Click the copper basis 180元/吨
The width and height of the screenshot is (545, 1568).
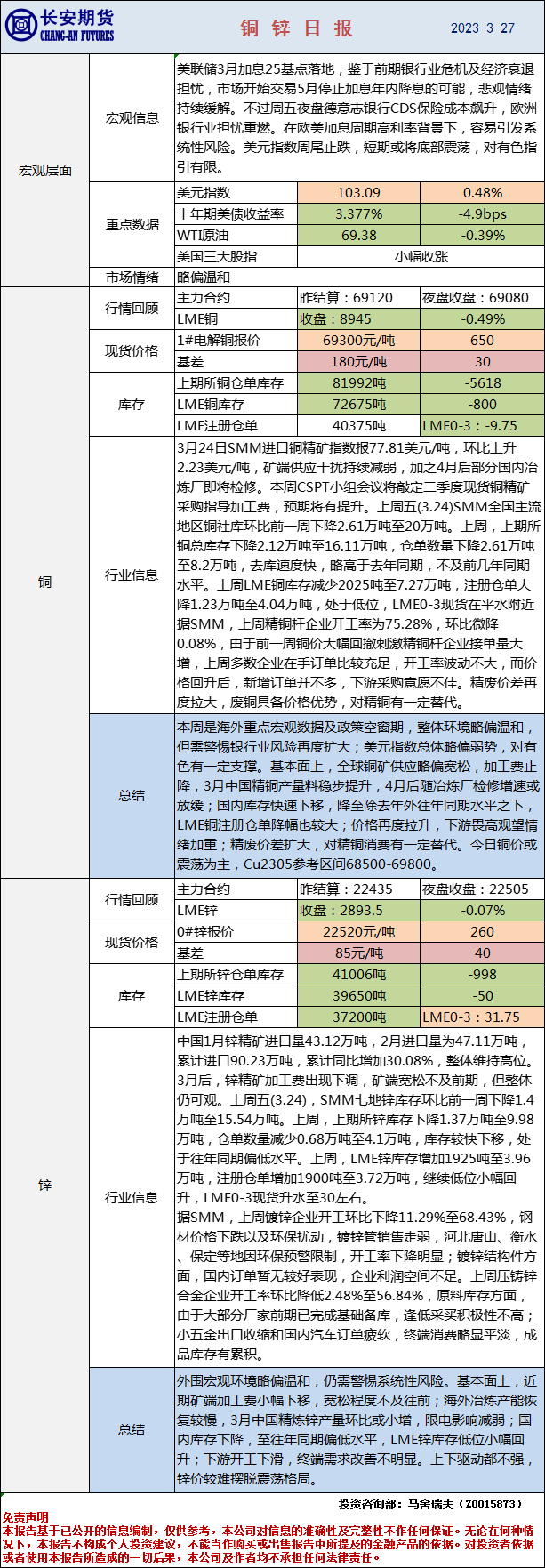(358, 361)
